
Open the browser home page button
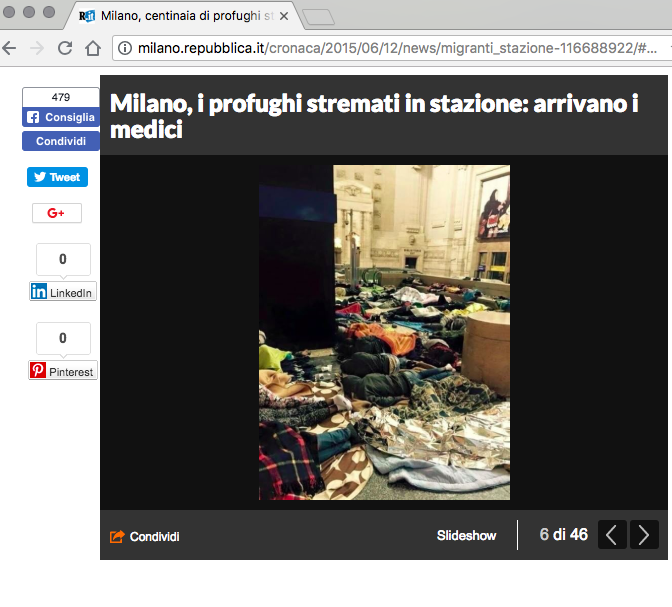[x=93, y=48]
